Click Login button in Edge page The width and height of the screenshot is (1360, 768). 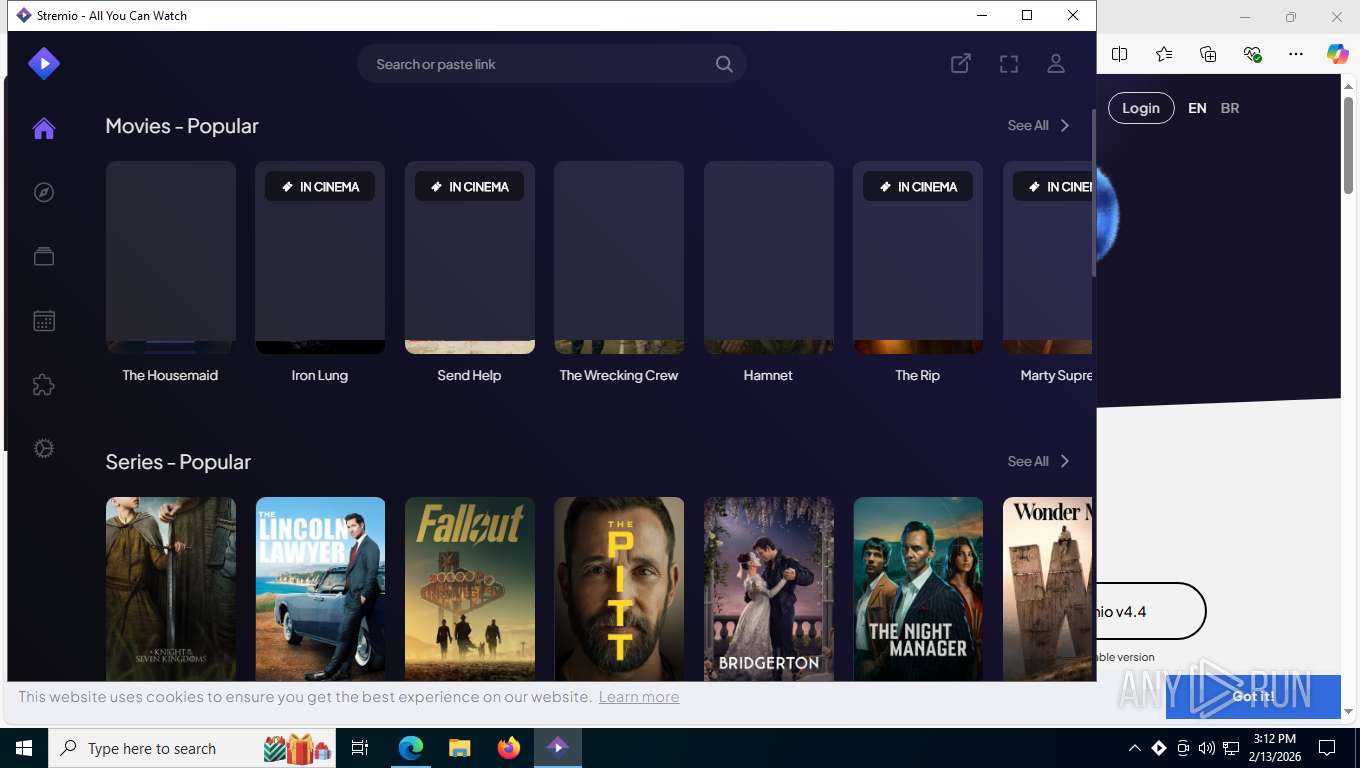(x=1141, y=108)
